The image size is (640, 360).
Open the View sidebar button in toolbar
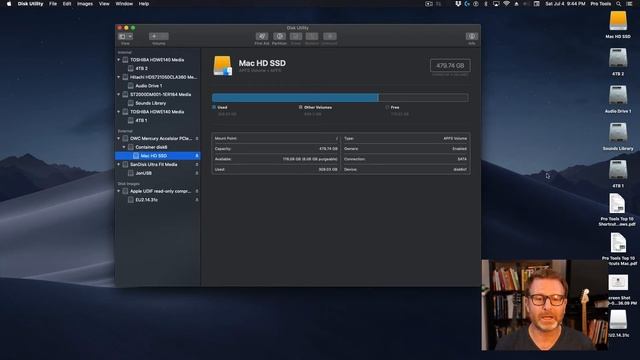122,36
